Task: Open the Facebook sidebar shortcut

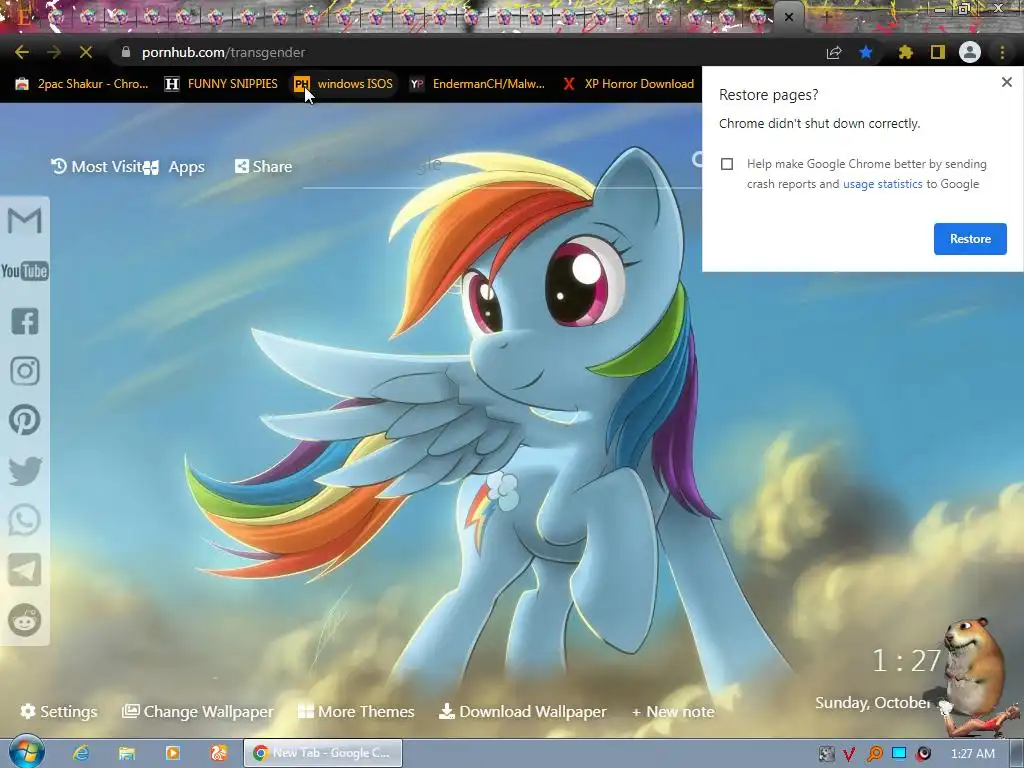Action: 25,321
